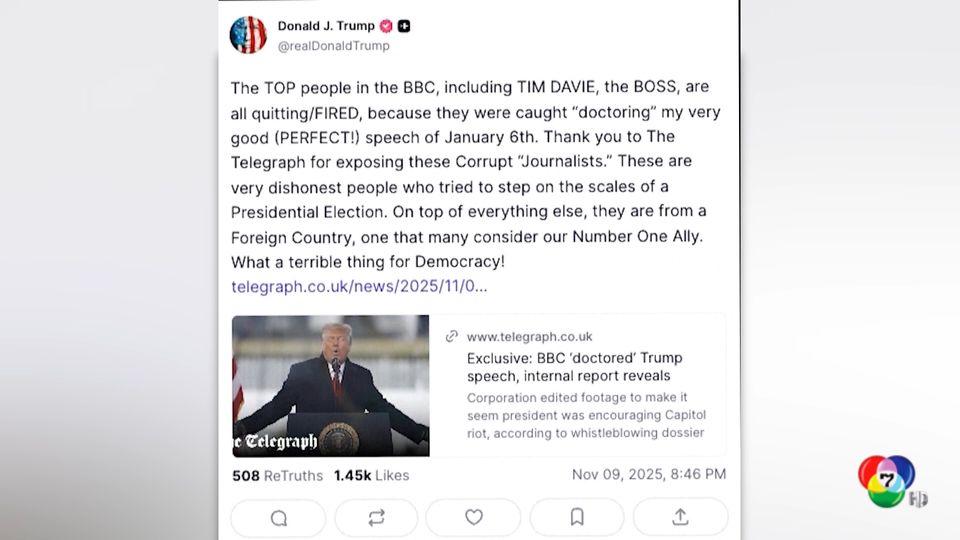Open Donald J. Trump profile avatar
This screenshot has height=540, width=960.
[248, 35]
